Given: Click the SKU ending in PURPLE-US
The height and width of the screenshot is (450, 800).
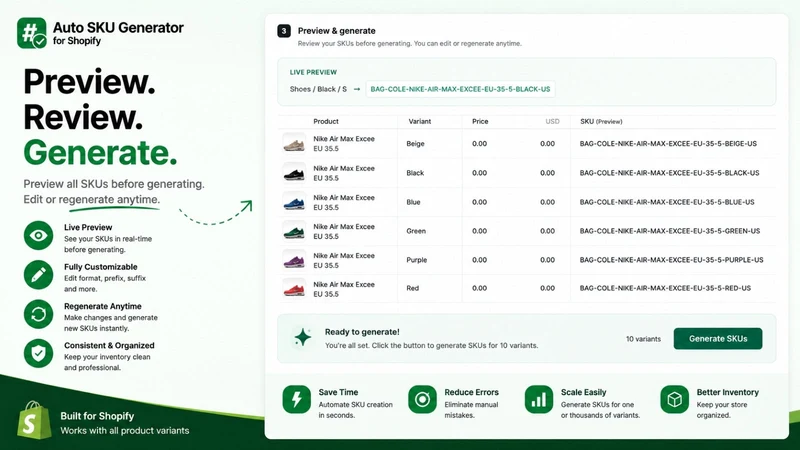Looking at the screenshot, I should pos(671,260).
